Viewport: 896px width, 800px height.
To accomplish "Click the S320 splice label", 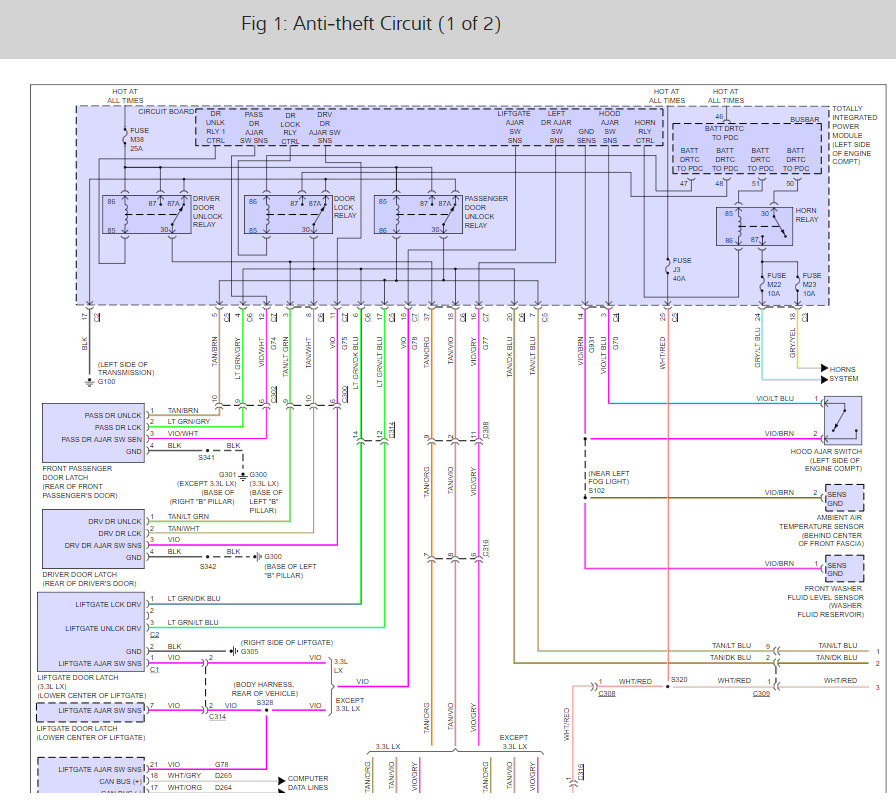I will 679,679.
